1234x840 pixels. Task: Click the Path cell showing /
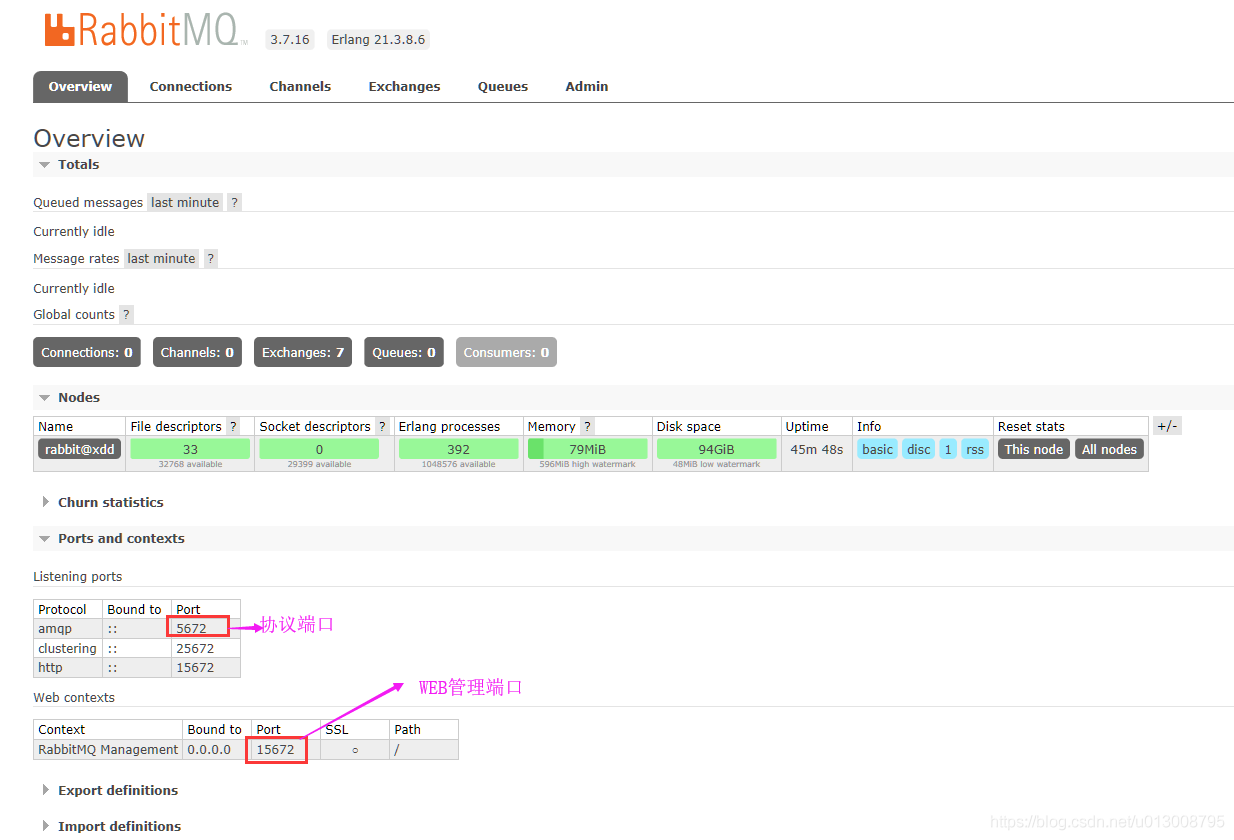[424, 749]
